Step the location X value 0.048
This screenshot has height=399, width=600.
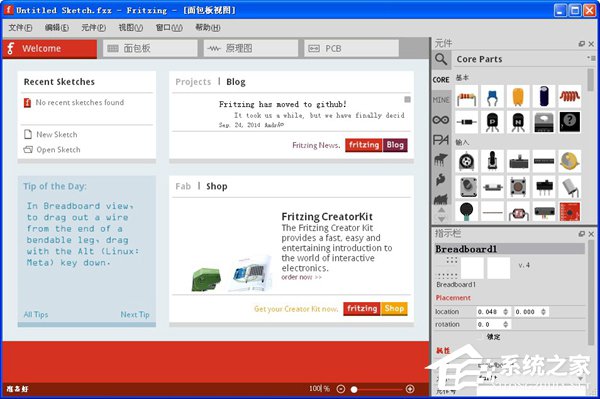point(505,312)
